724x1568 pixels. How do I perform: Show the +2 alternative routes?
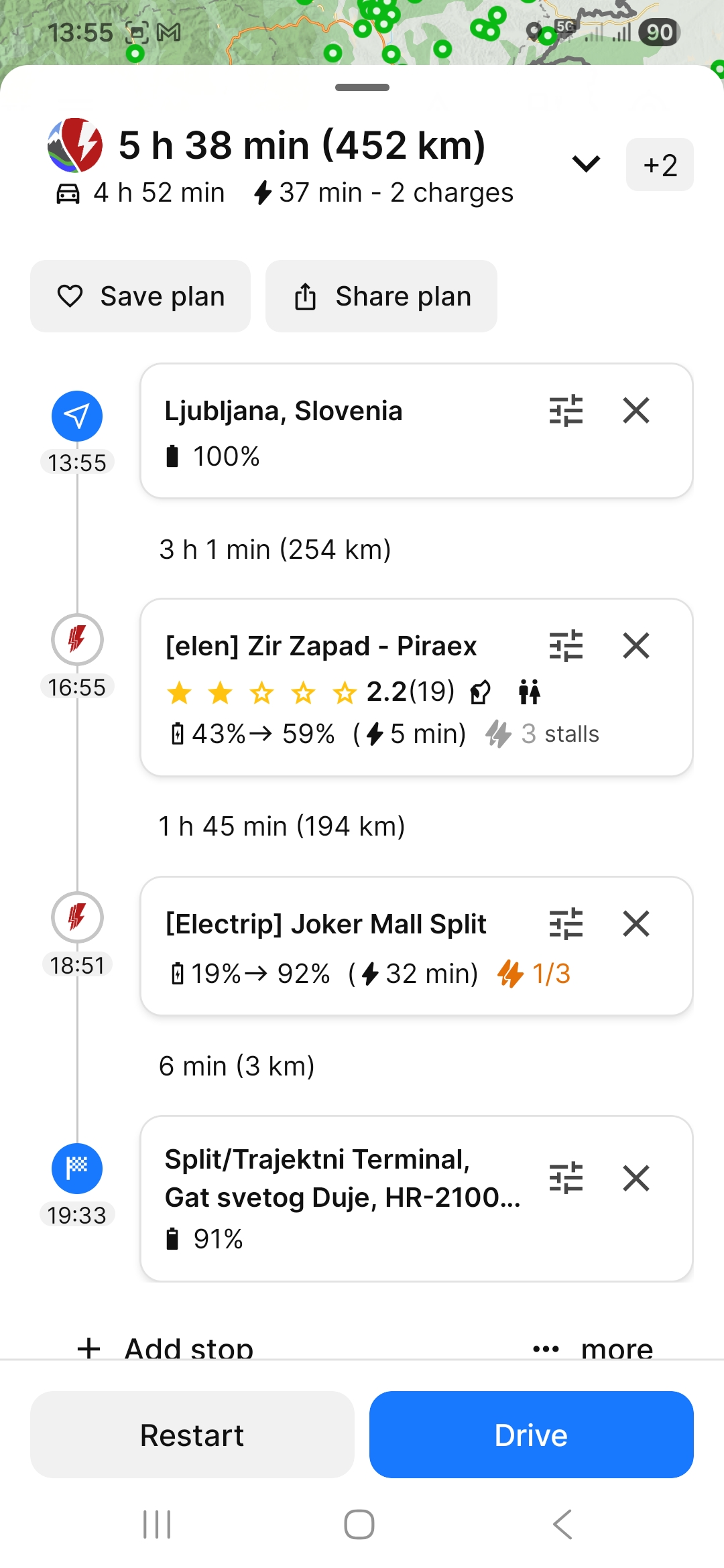click(x=660, y=165)
